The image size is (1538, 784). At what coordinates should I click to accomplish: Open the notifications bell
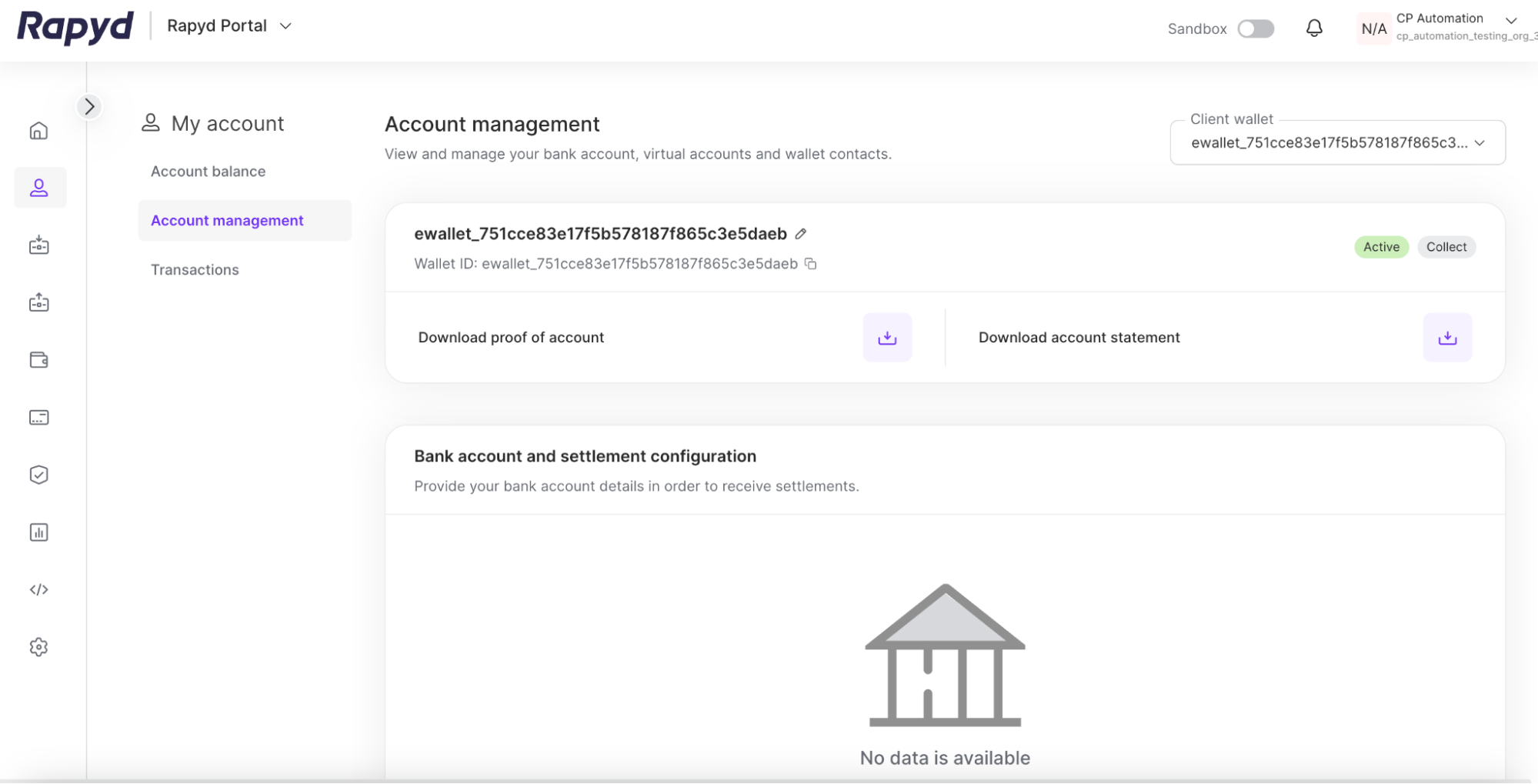tap(1314, 28)
